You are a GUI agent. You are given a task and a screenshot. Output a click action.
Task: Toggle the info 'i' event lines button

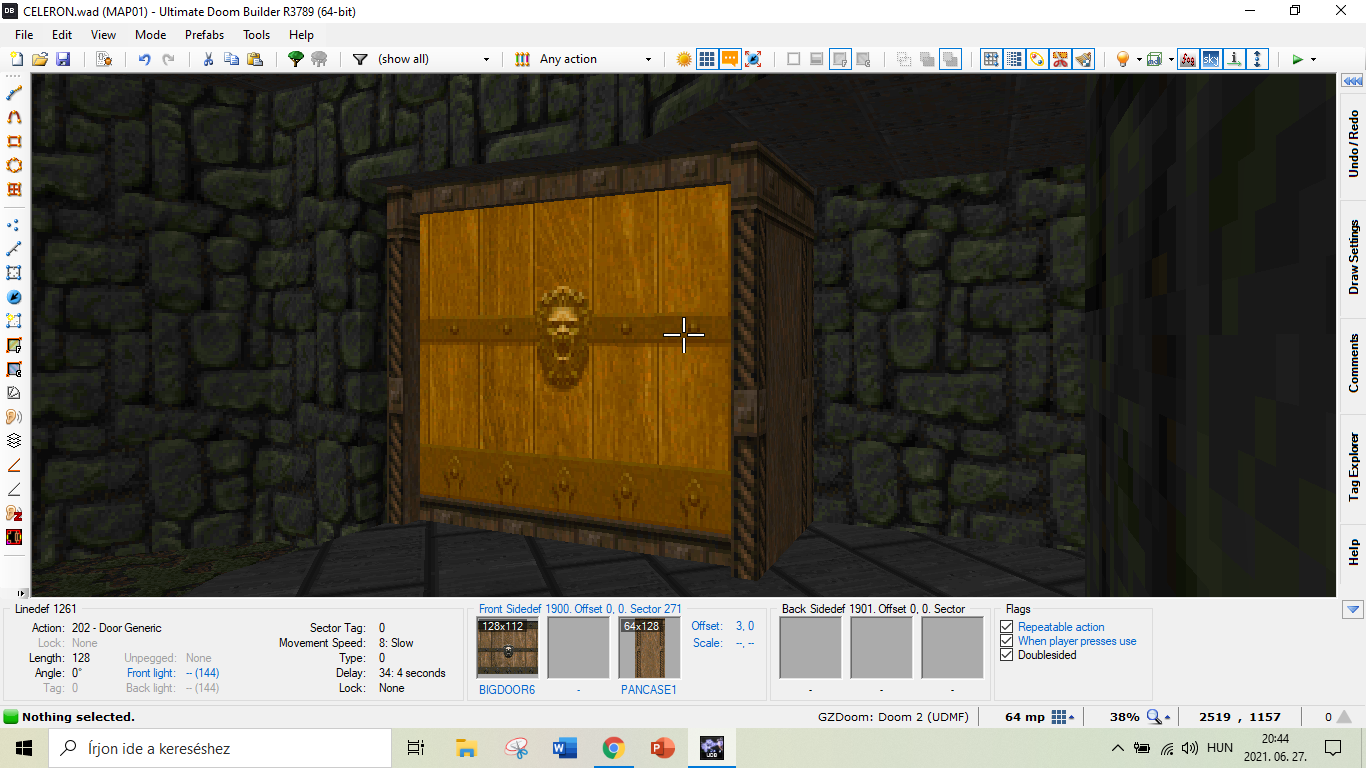1235,59
